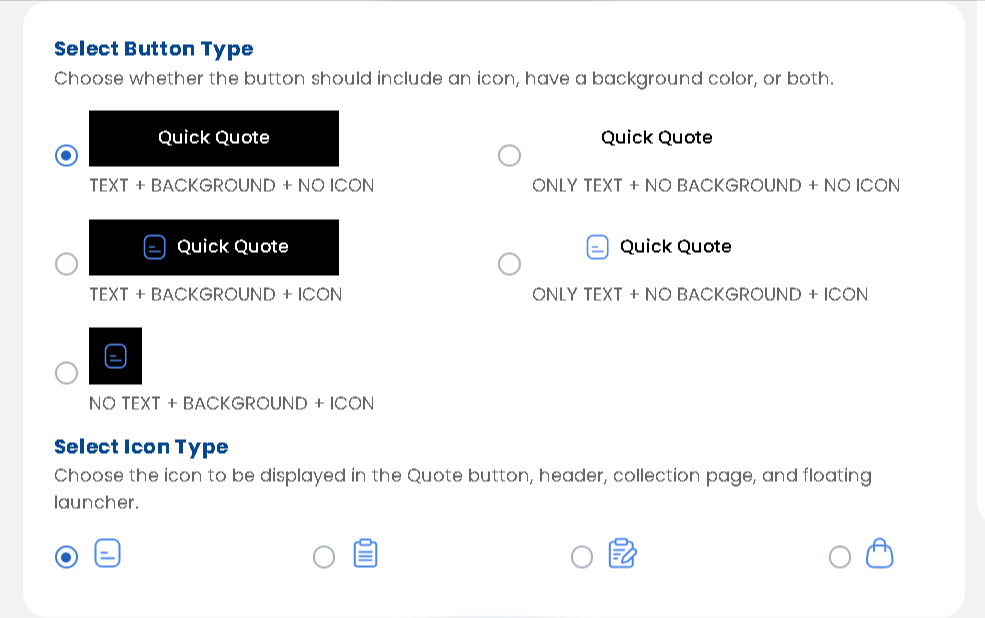
Task: Click the icon-only black button preview
Action: click(116, 356)
